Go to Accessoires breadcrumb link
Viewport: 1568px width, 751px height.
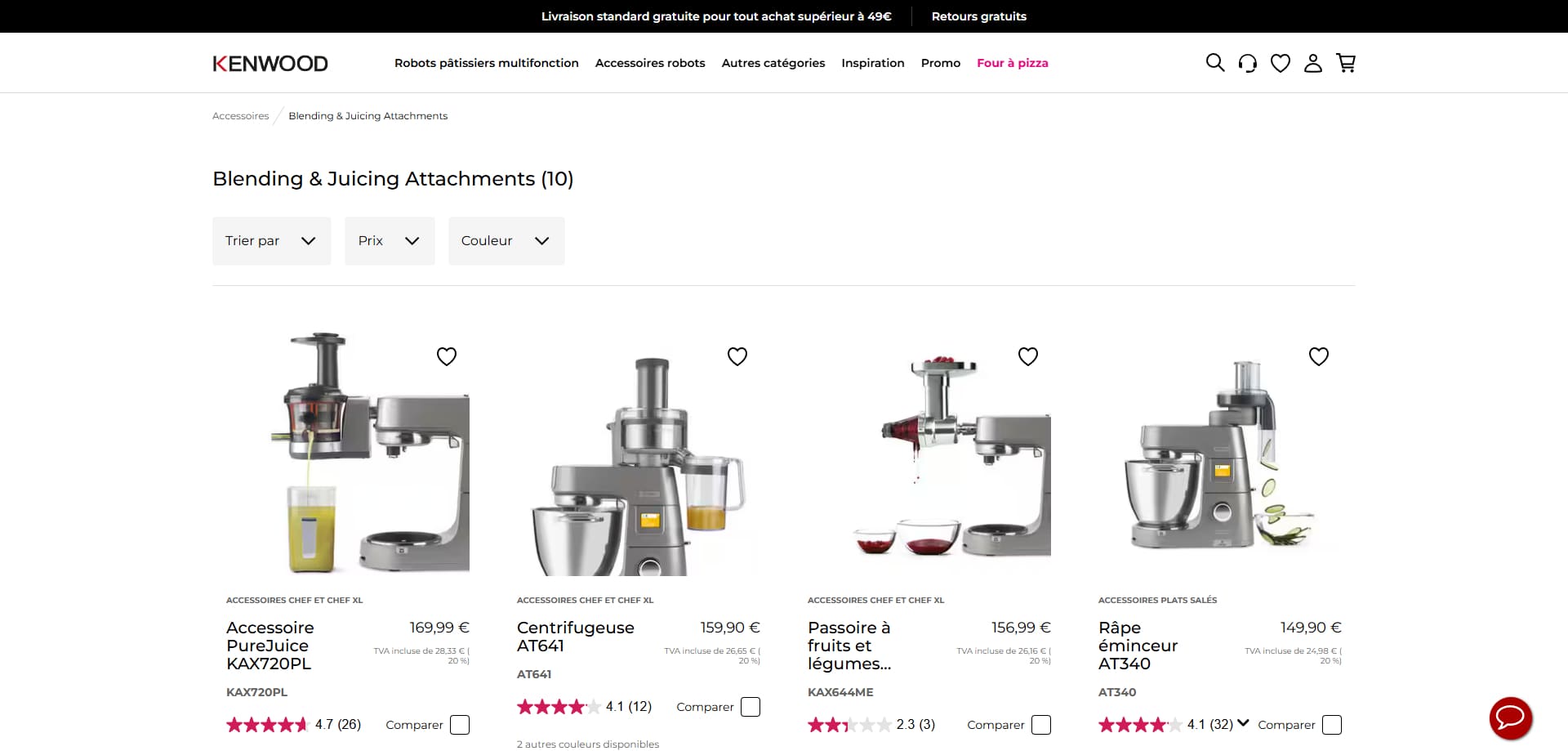(241, 116)
